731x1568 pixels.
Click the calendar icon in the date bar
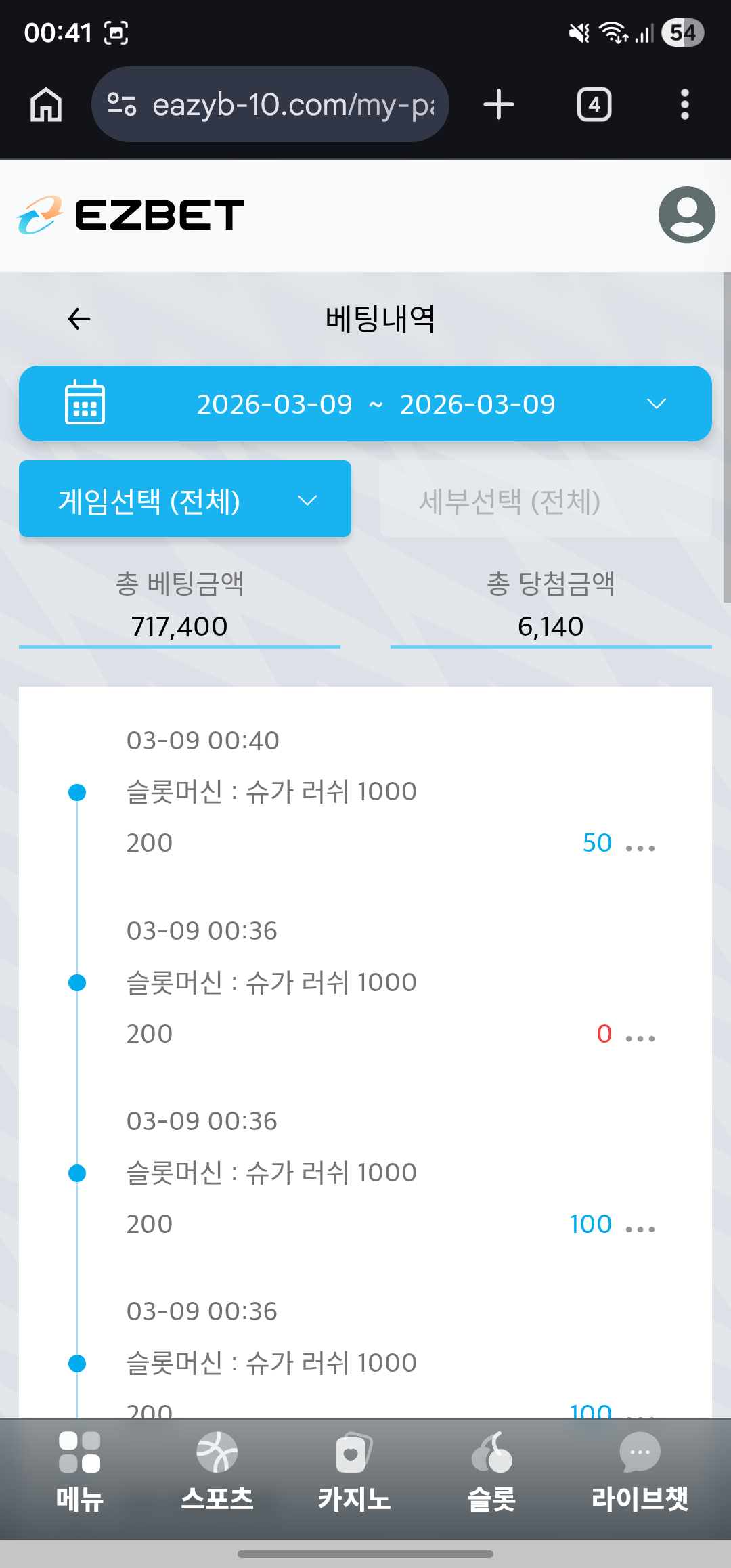click(85, 402)
